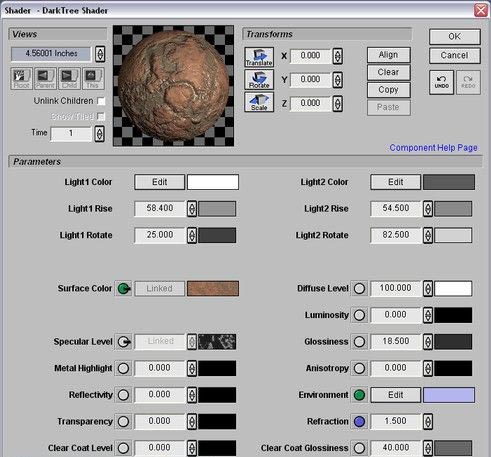Open the Component Help Page link
Screen dimensions: 491x457
[433, 148]
